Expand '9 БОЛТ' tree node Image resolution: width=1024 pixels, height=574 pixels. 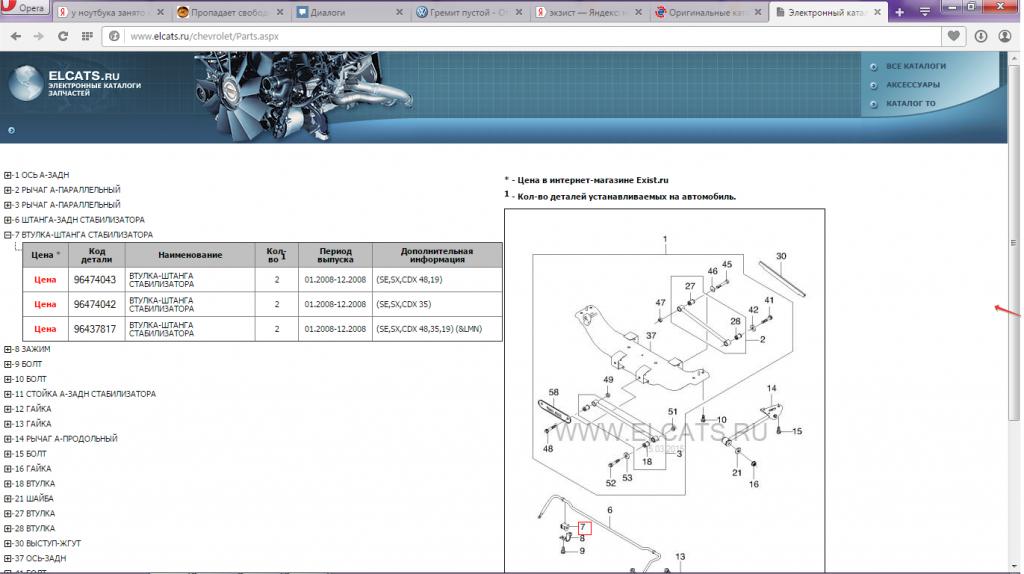[8, 364]
